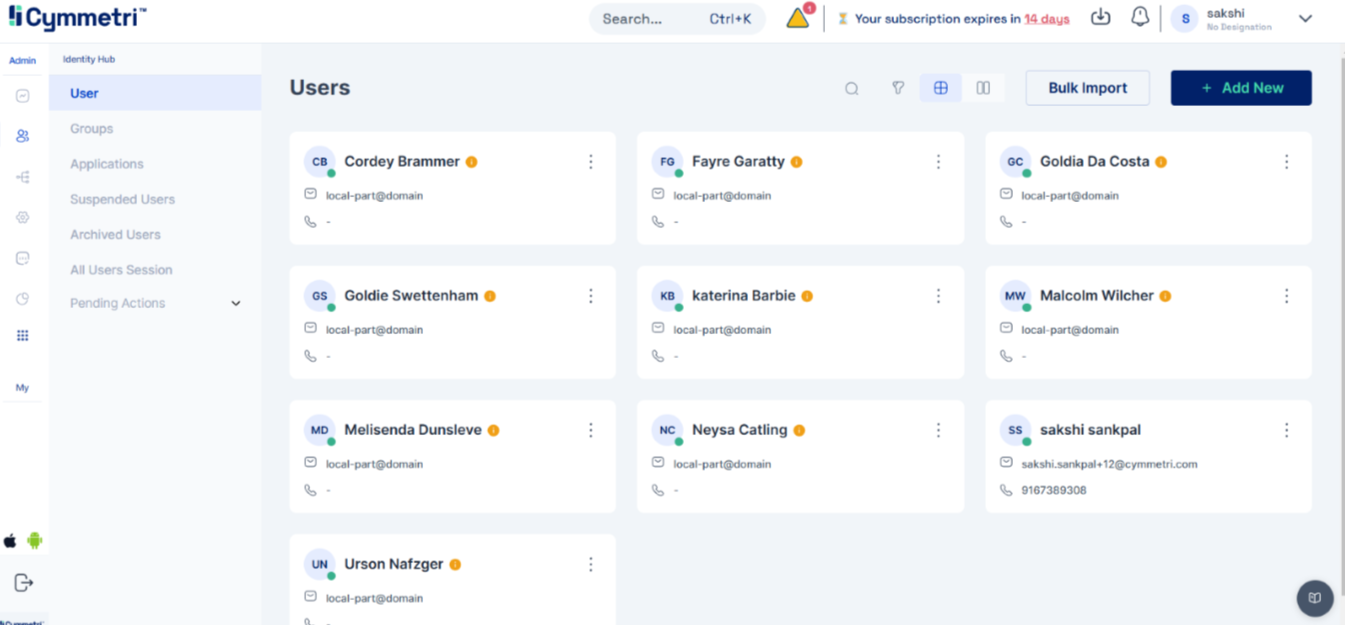Click the notification bell icon
The height and width of the screenshot is (625, 1345).
pos(1139,18)
